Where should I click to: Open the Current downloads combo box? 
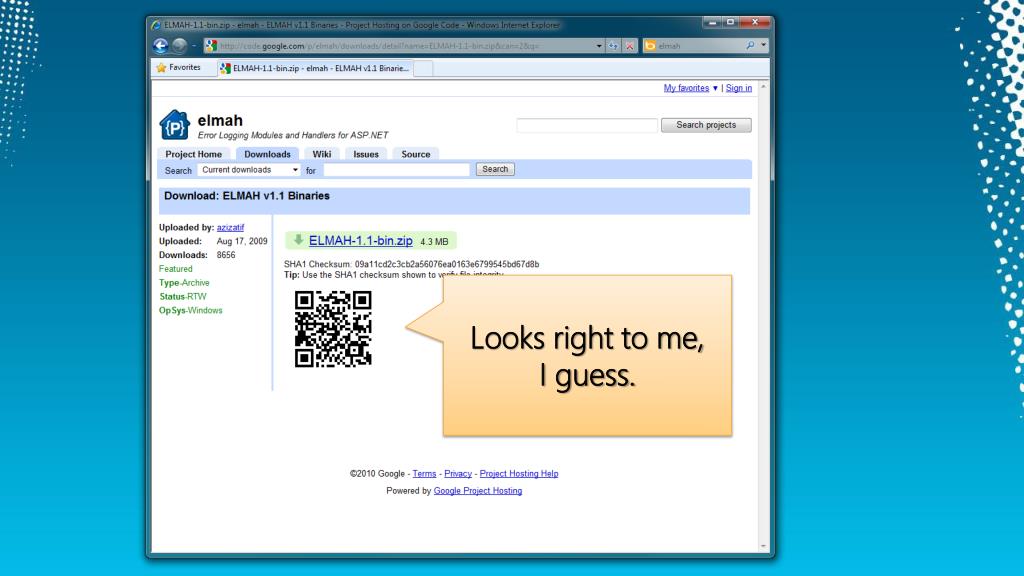[x=249, y=170]
